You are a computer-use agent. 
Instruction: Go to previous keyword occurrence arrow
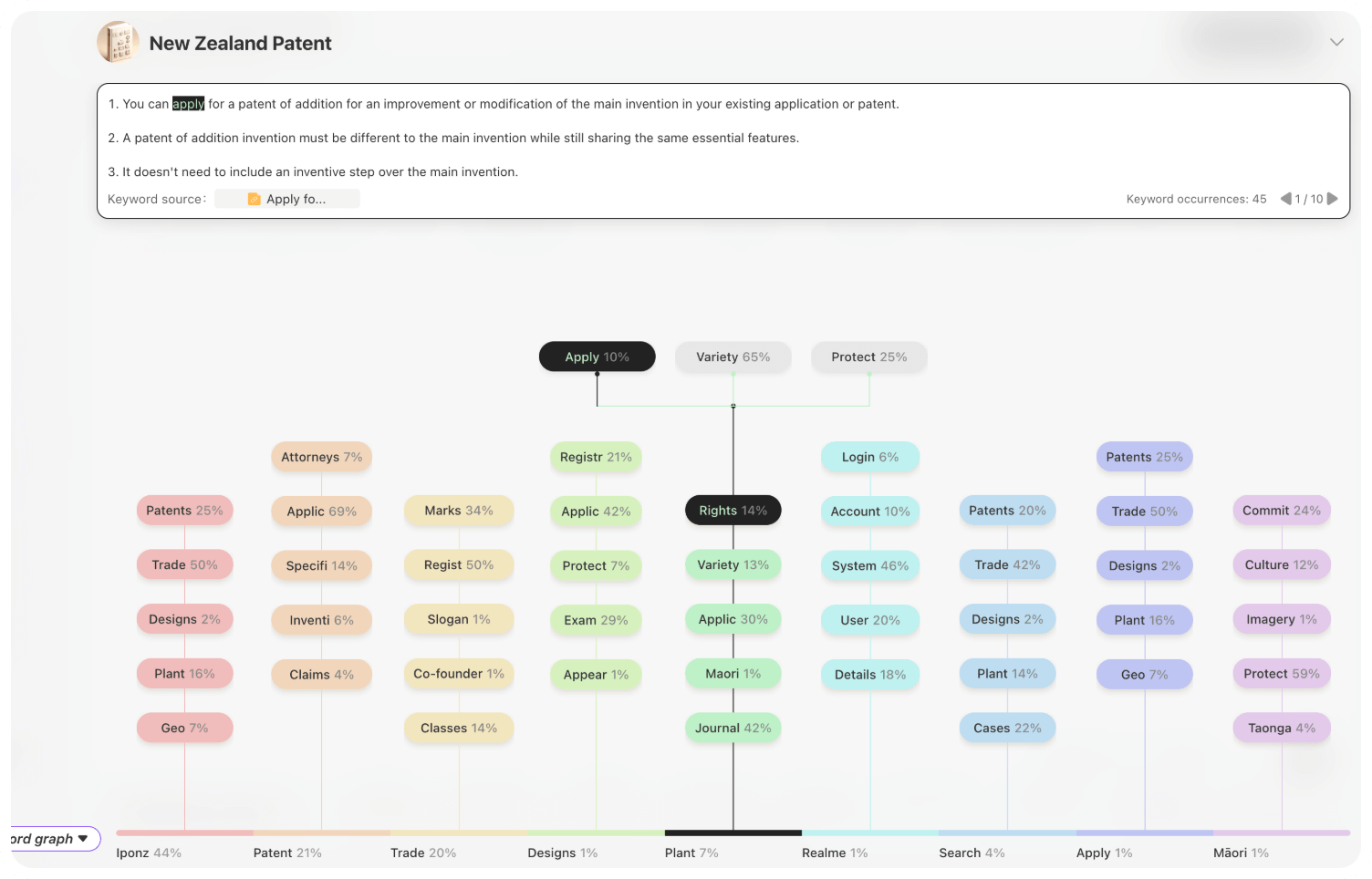[x=1285, y=199]
